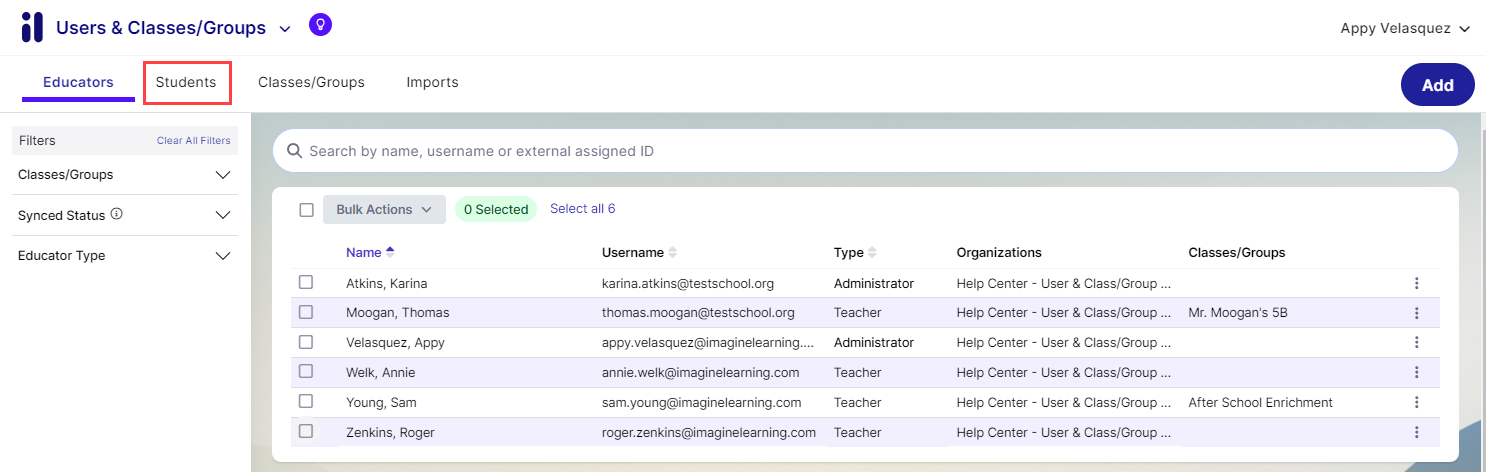The width and height of the screenshot is (1486, 472).
Task: Switch to the Classes/Groups tab
Action: pyautogui.click(x=311, y=82)
